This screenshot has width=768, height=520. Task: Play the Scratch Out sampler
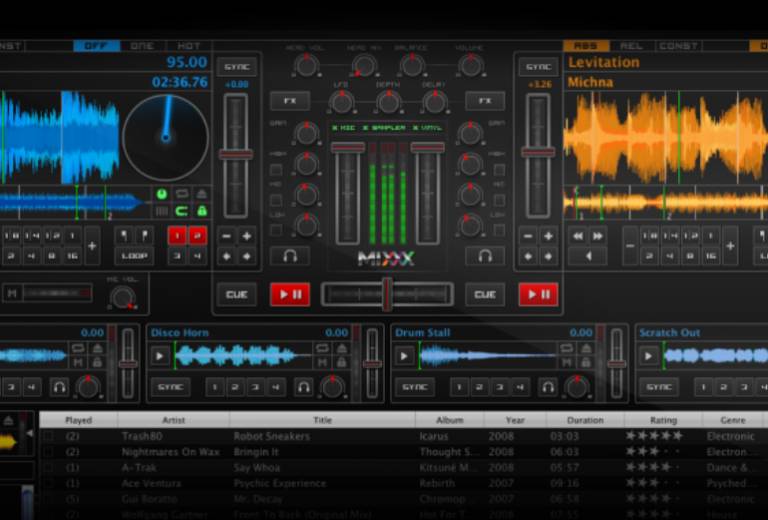(648, 356)
